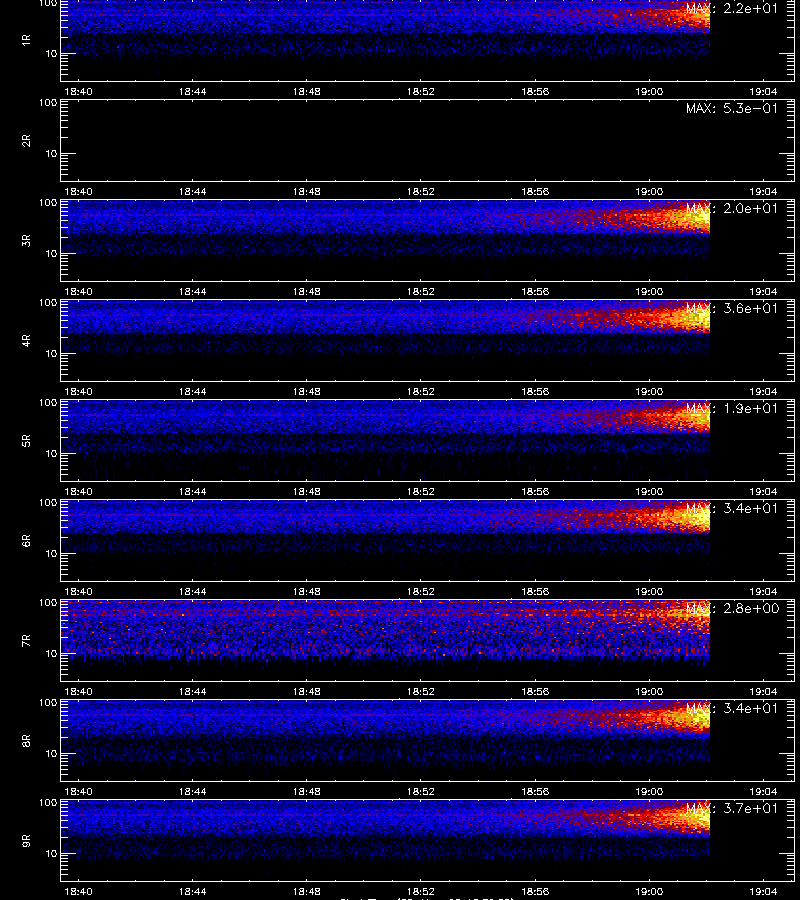Click the 19:00 time label under panel 6R
The width and height of the screenshot is (800, 900).
tap(649, 592)
